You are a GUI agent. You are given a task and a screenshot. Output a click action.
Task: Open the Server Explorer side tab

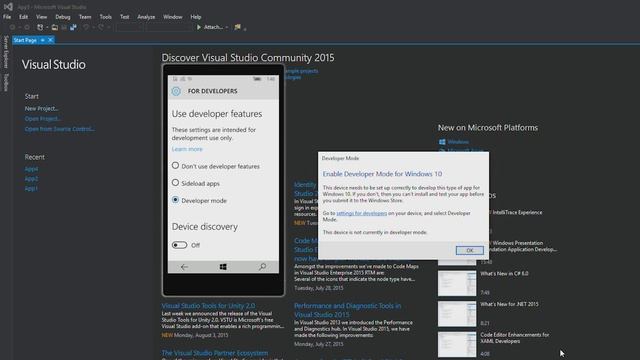pos(6,52)
